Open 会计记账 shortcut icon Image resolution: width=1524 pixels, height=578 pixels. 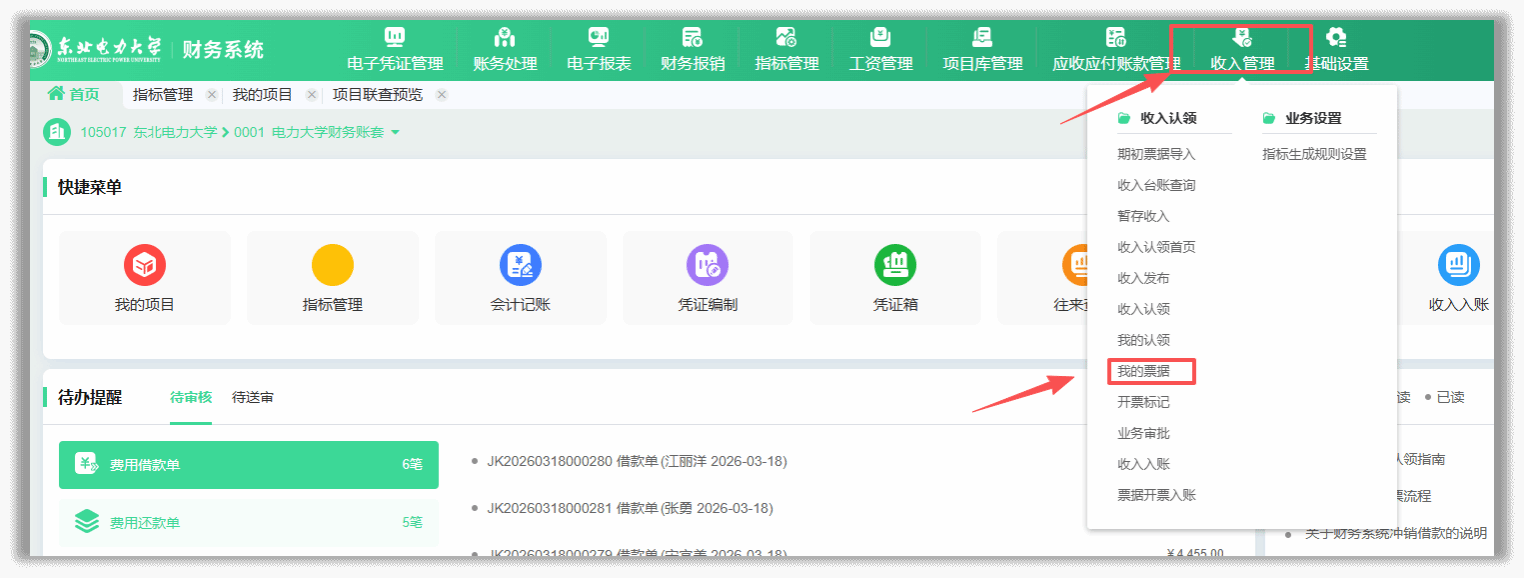(x=520, y=265)
